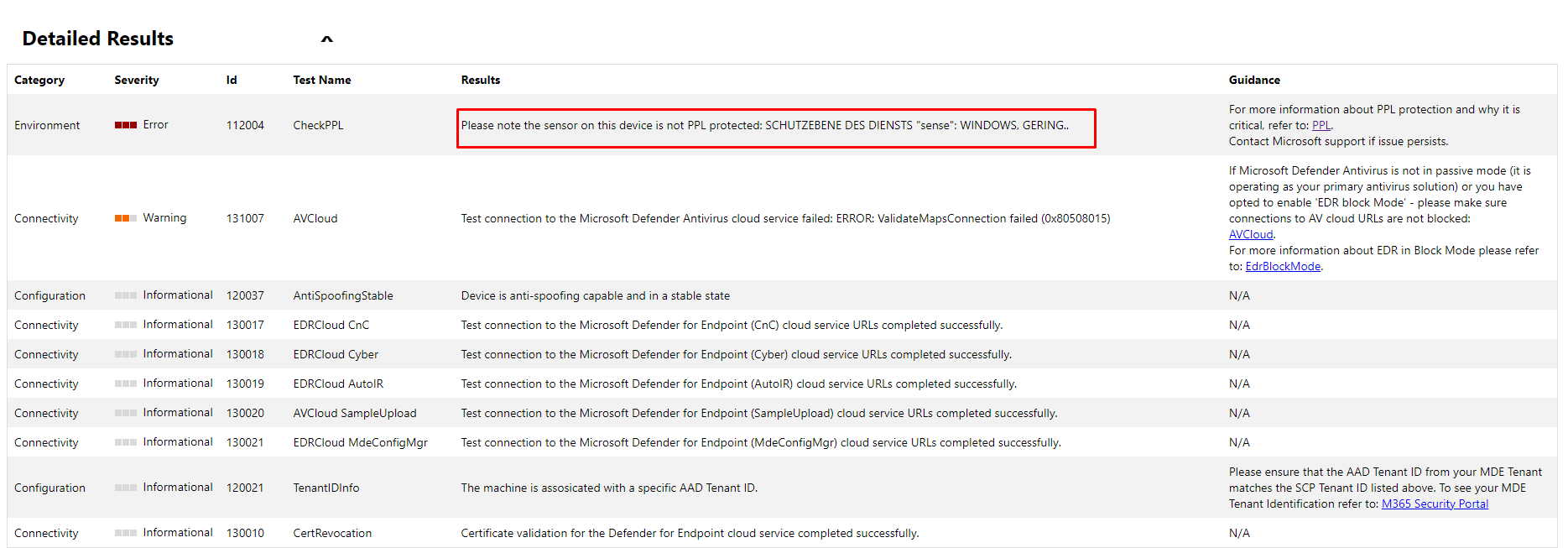Open the AVCloud guidance link

tap(1251, 234)
